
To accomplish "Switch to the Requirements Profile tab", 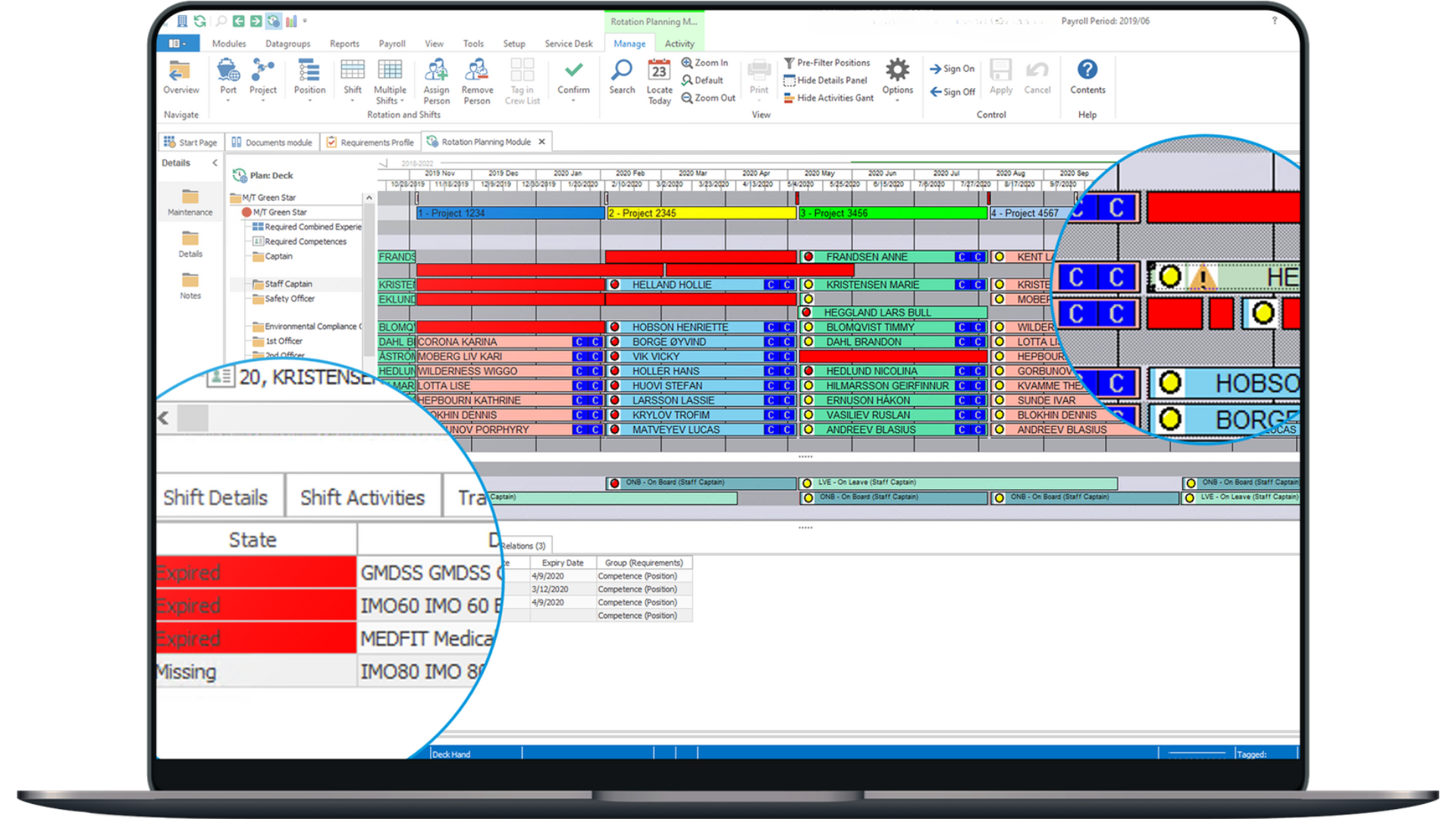I will (370, 142).
